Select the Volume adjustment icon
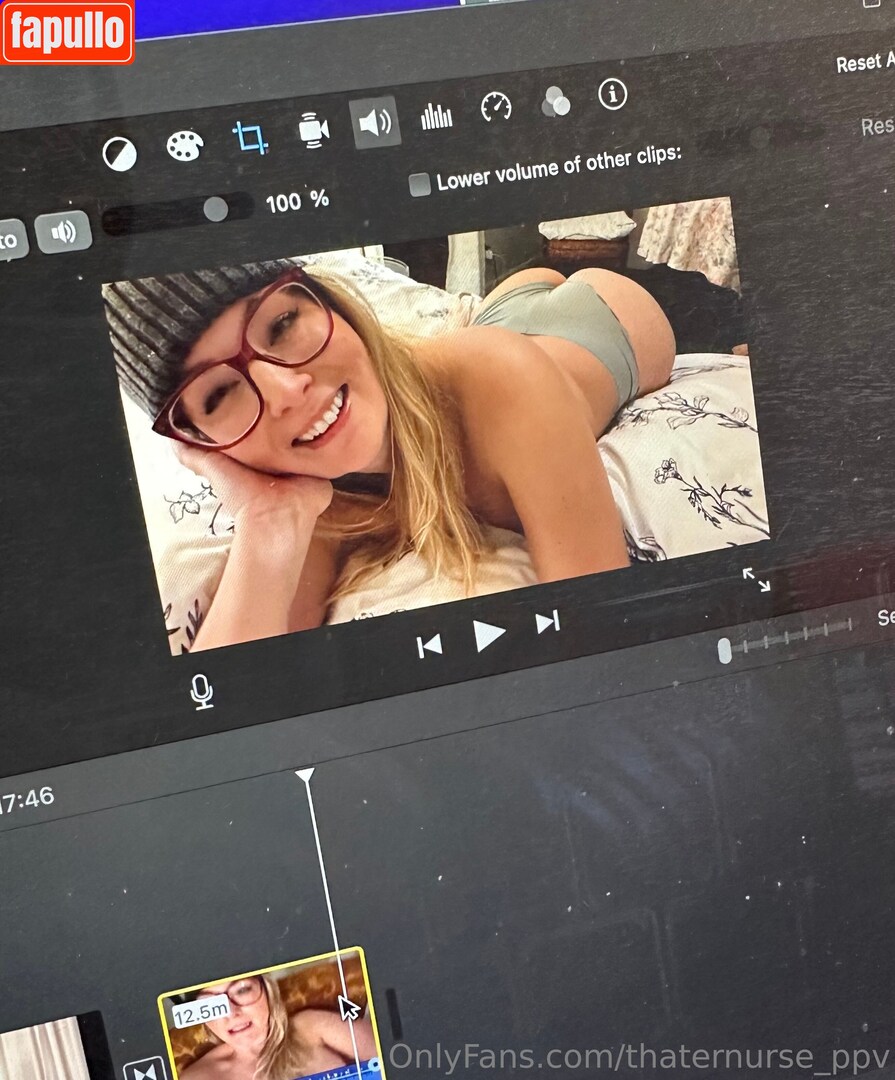This screenshot has height=1080, width=895. click(375, 123)
